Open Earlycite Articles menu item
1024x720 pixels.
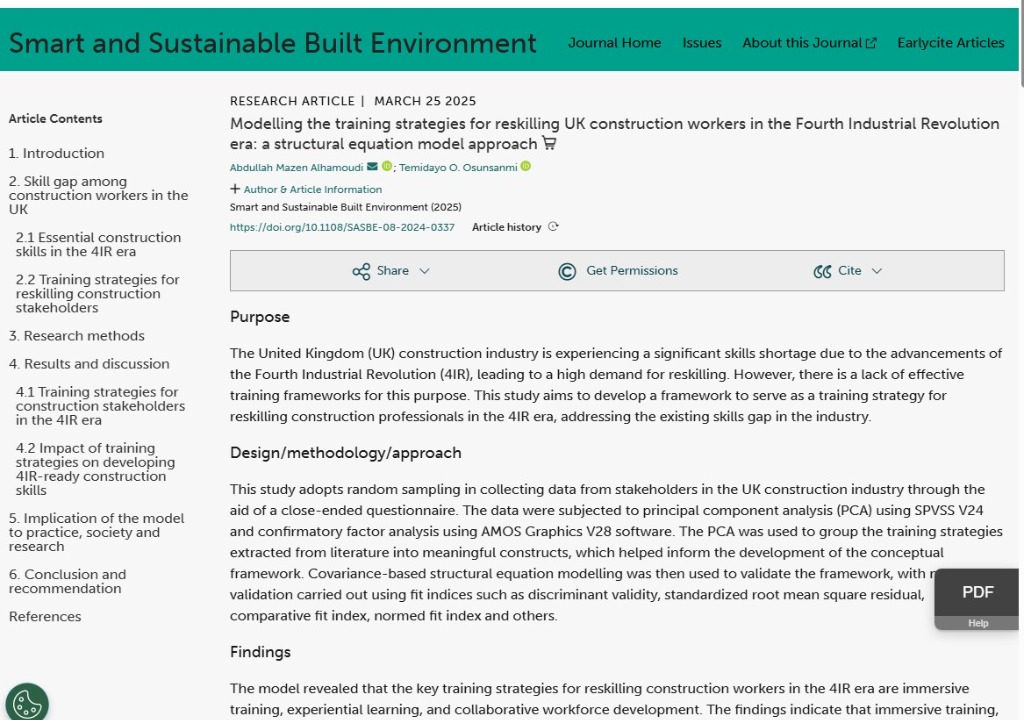point(951,42)
